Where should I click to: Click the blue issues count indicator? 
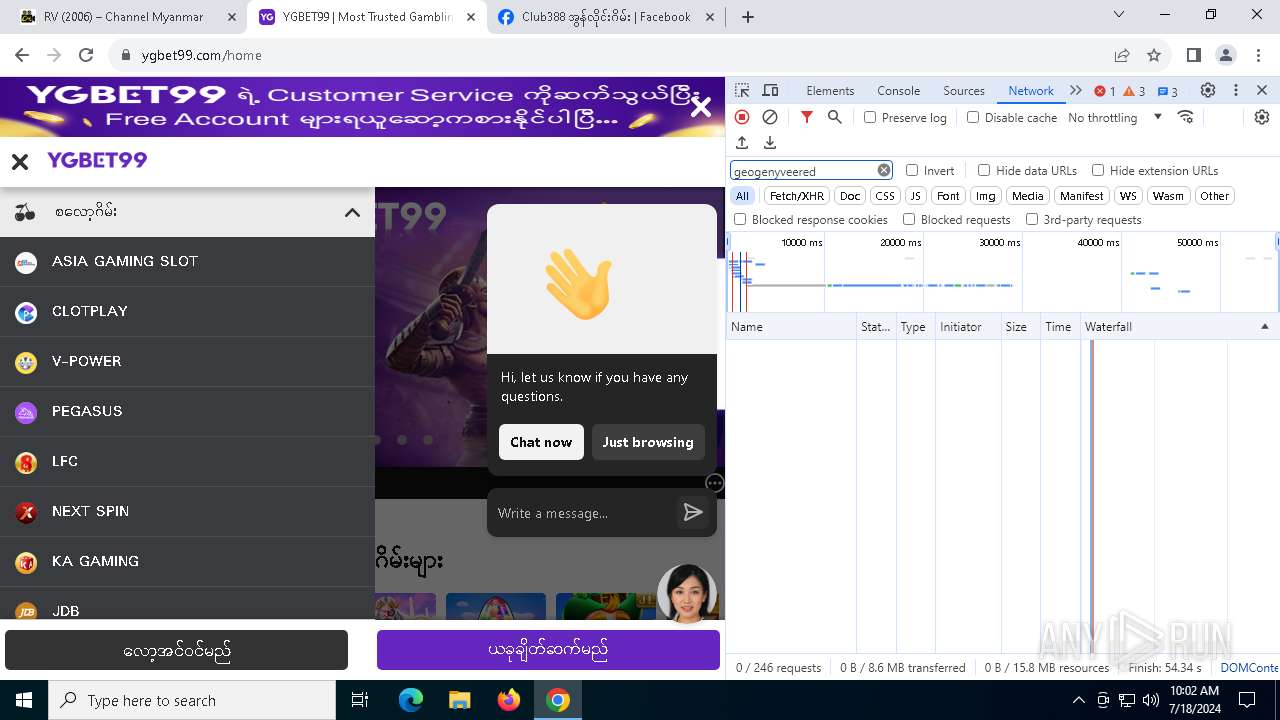(1167, 91)
